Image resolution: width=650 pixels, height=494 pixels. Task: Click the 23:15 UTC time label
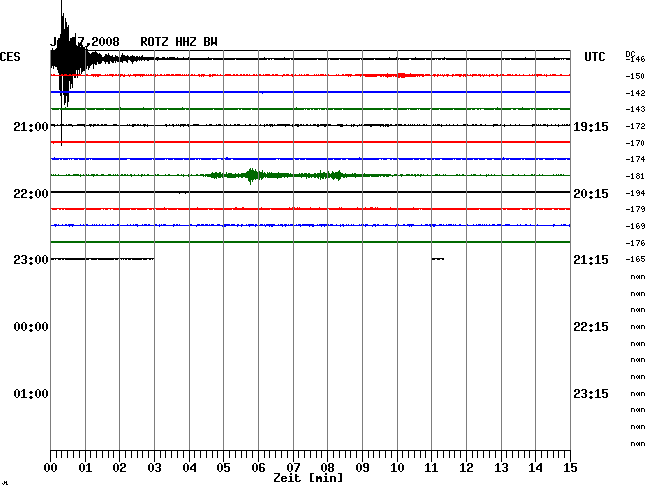click(591, 393)
